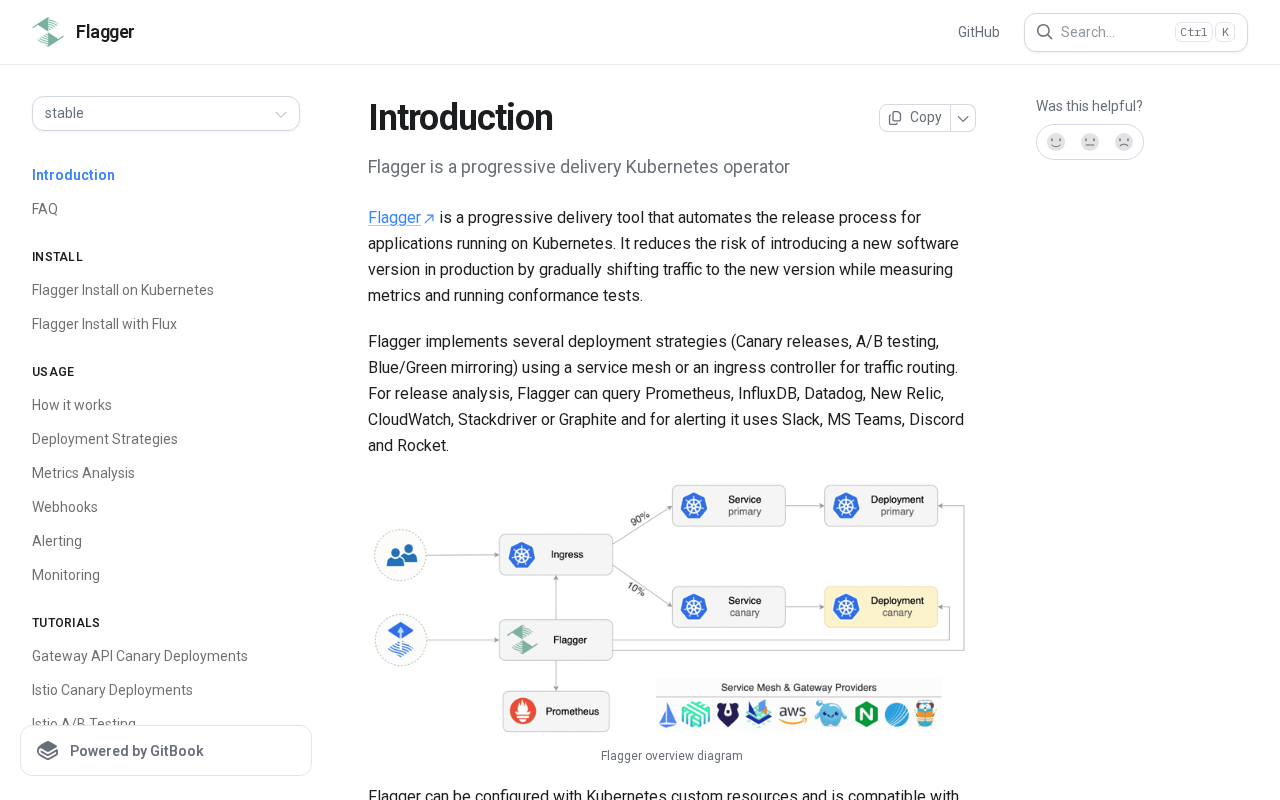Open the FAQ sidebar page
Screen dimensions: 1280x800
pyautogui.click(x=45, y=209)
